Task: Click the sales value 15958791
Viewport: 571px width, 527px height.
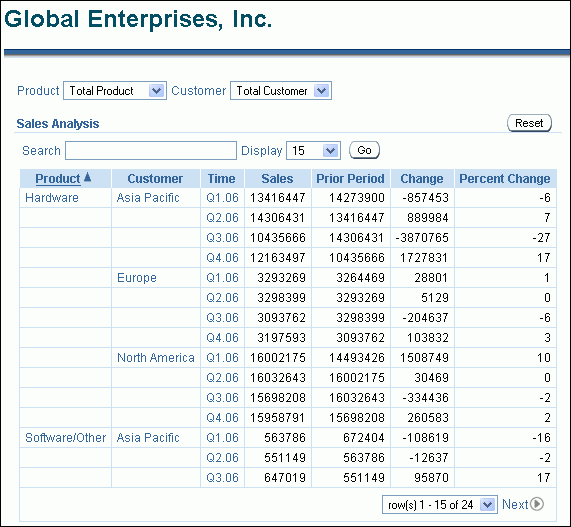Action: coord(277,417)
